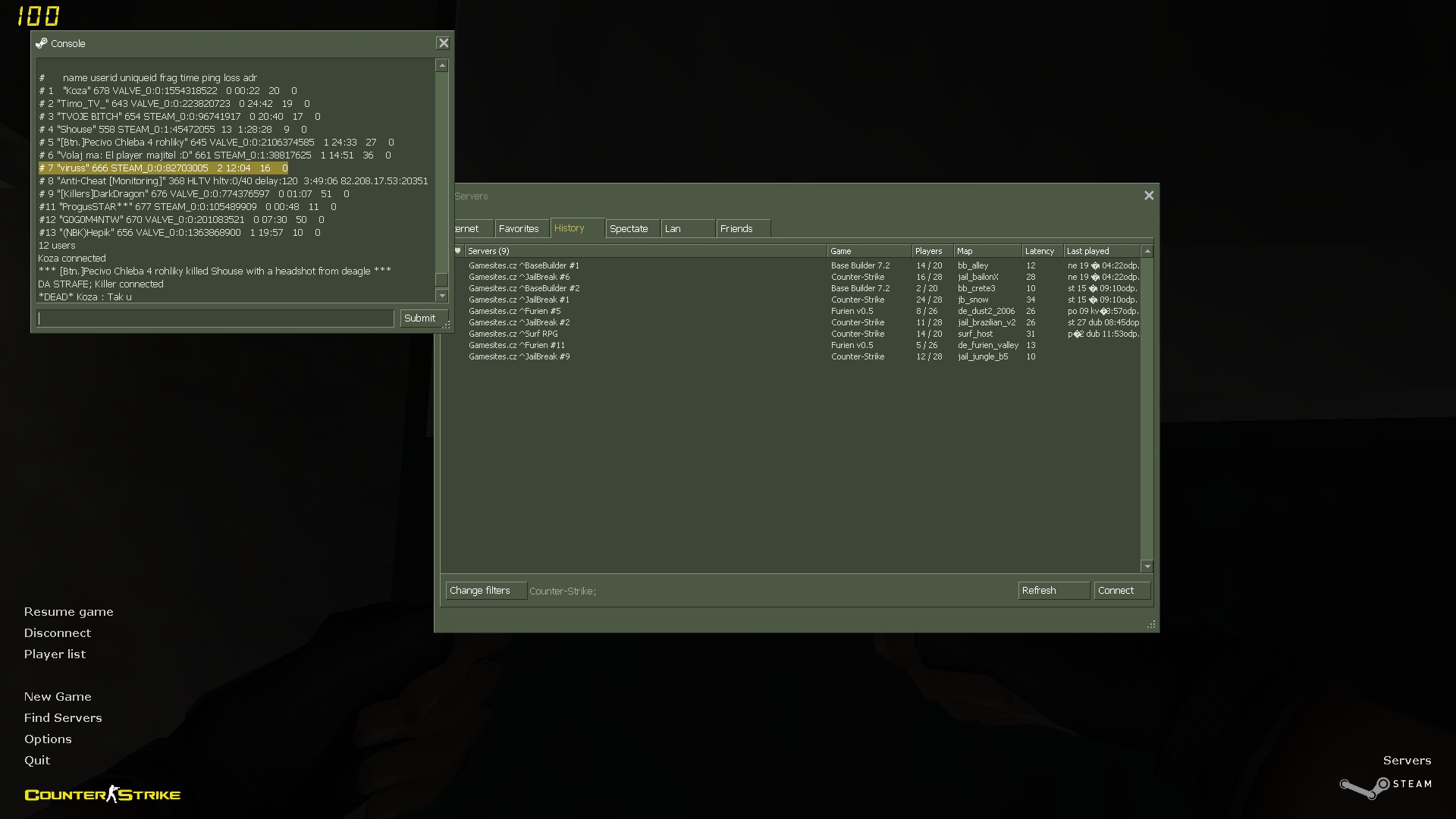The width and height of the screenshot is (1456, 819).
Task: Click server list scroll up arrow
Action: (1147, 251)
